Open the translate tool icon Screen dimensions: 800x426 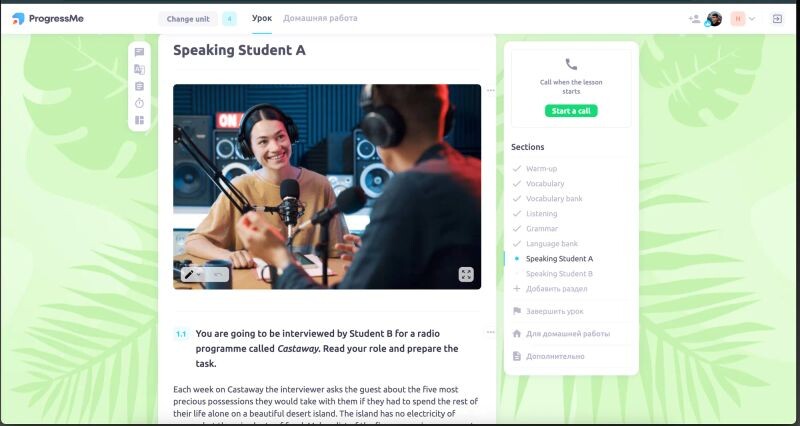pos(139,69)
